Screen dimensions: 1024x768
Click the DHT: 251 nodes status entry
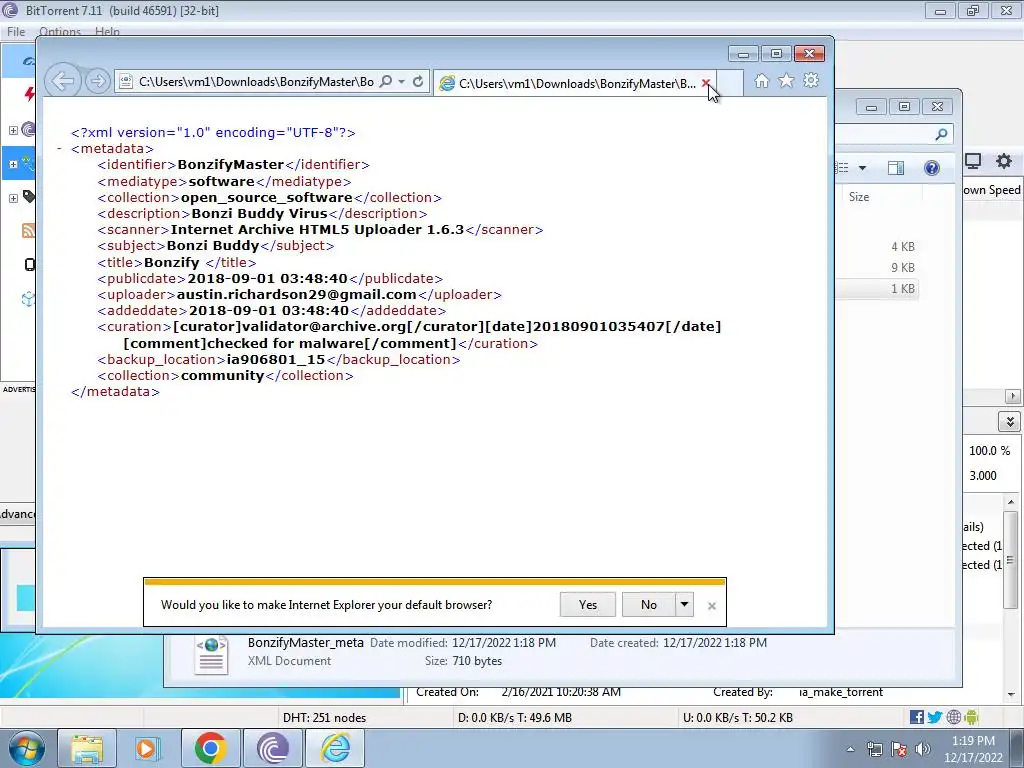(325, 718)
